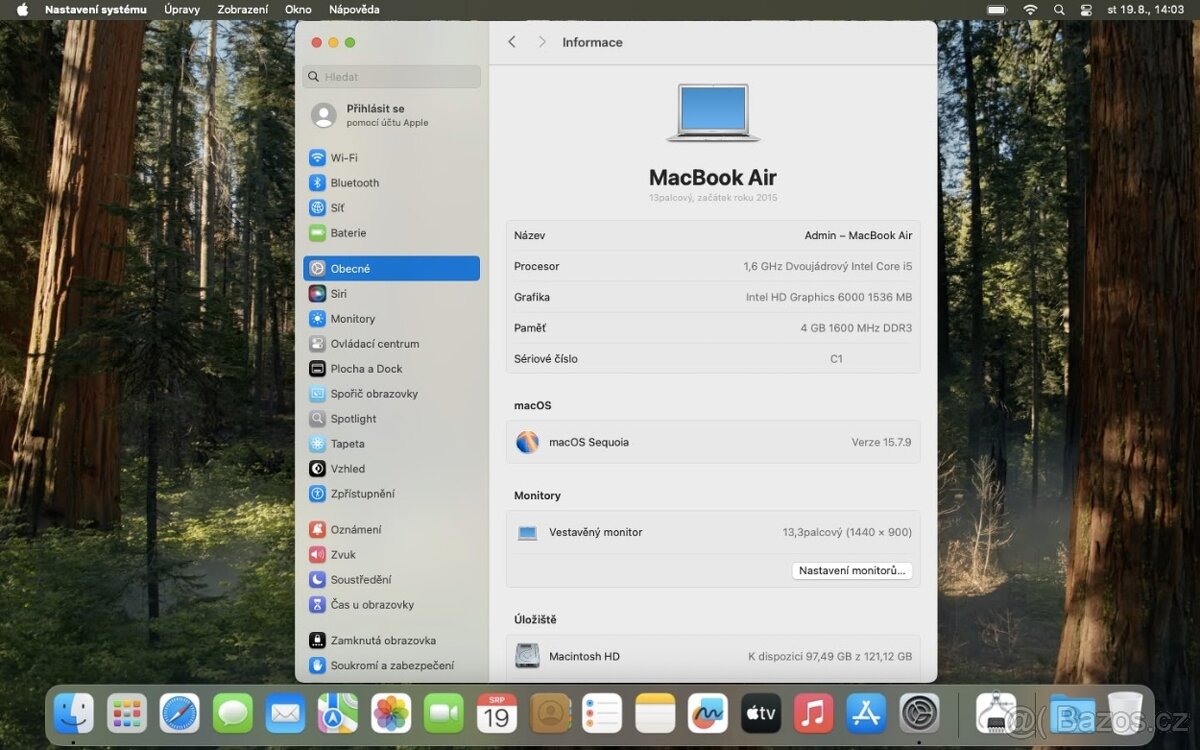Open Soukromí a zabezpečení settings
1200x750 pixels.
tap(391, 666)
